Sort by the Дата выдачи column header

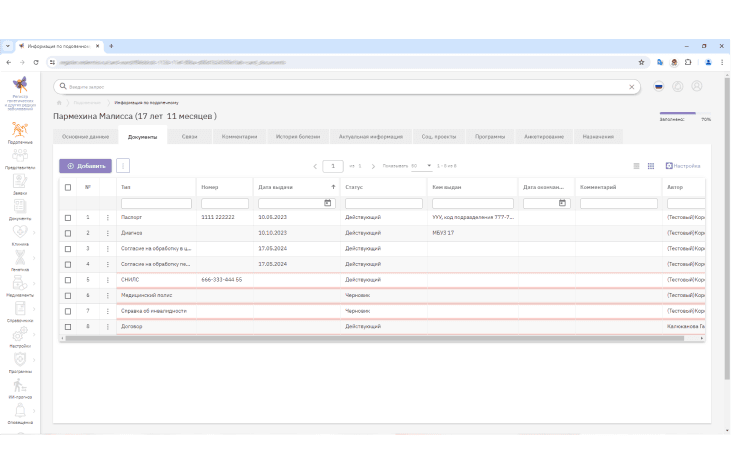click(297, 187)
